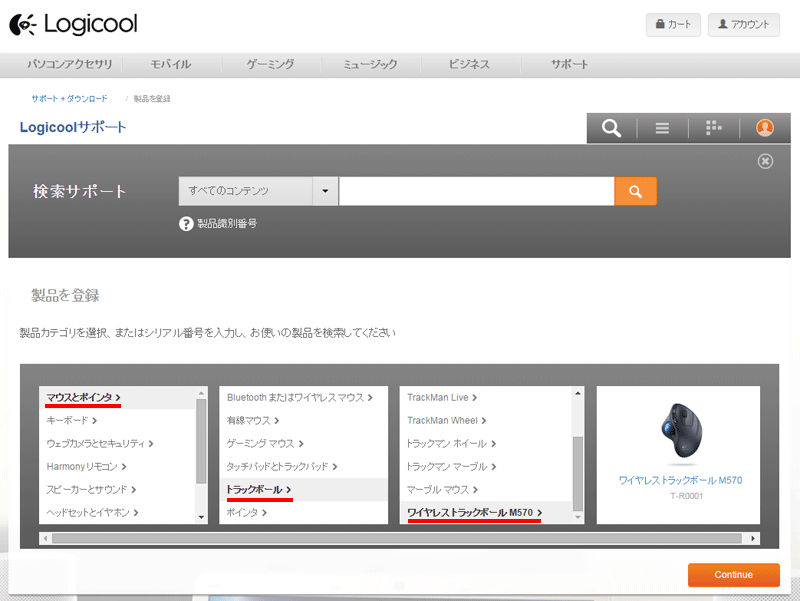800x601 pixels.
Task: Open the account (アカウント) button
Action: point(743,24)
